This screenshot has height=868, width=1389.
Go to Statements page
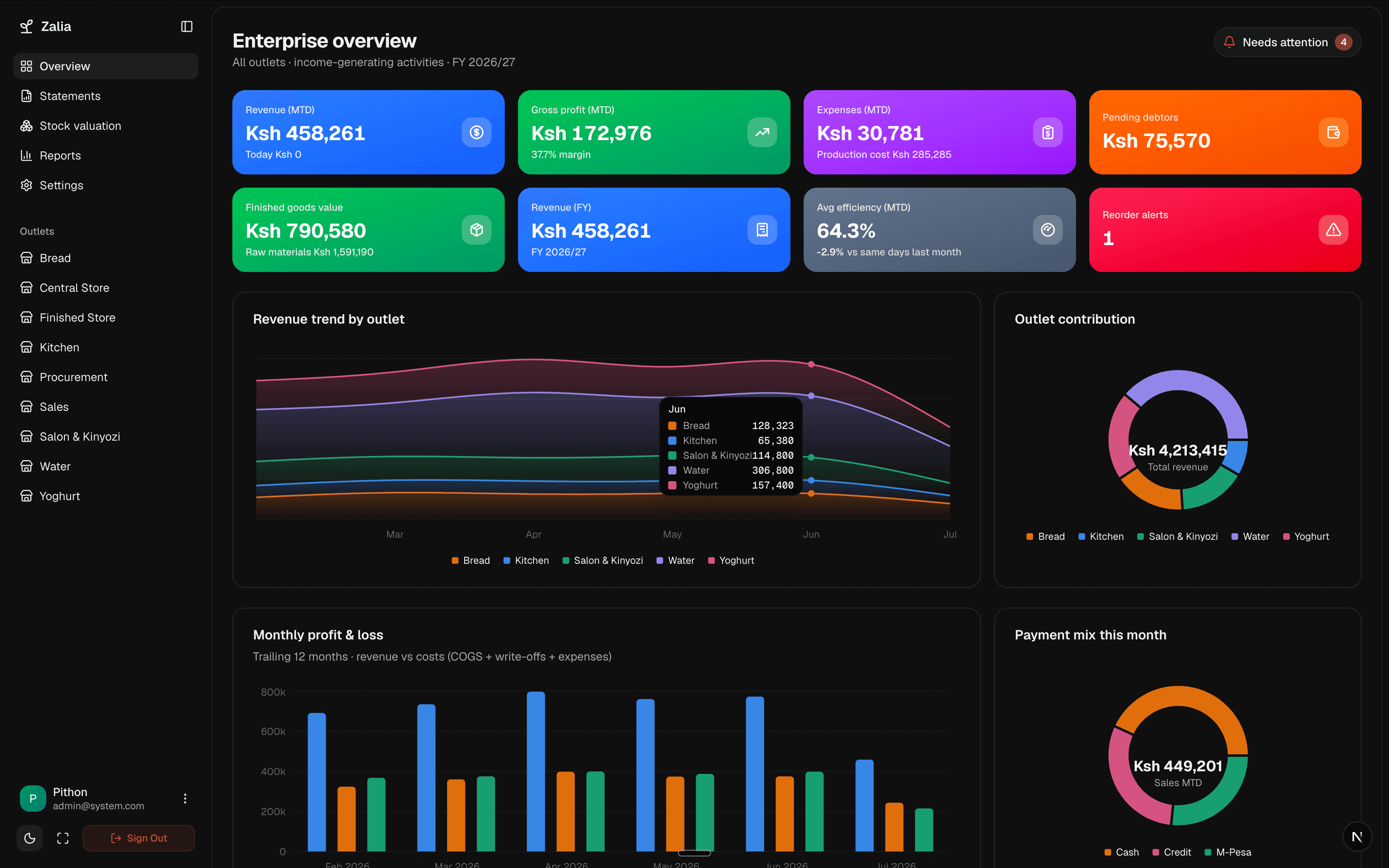click(105, 96)
